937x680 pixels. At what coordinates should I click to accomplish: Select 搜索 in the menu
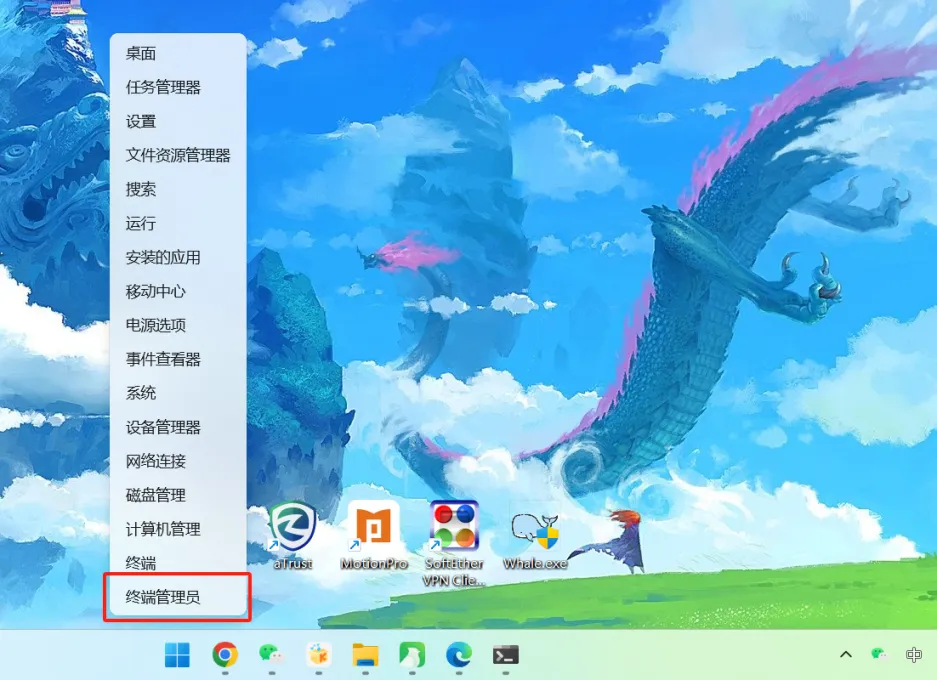[x=178, y=189]
